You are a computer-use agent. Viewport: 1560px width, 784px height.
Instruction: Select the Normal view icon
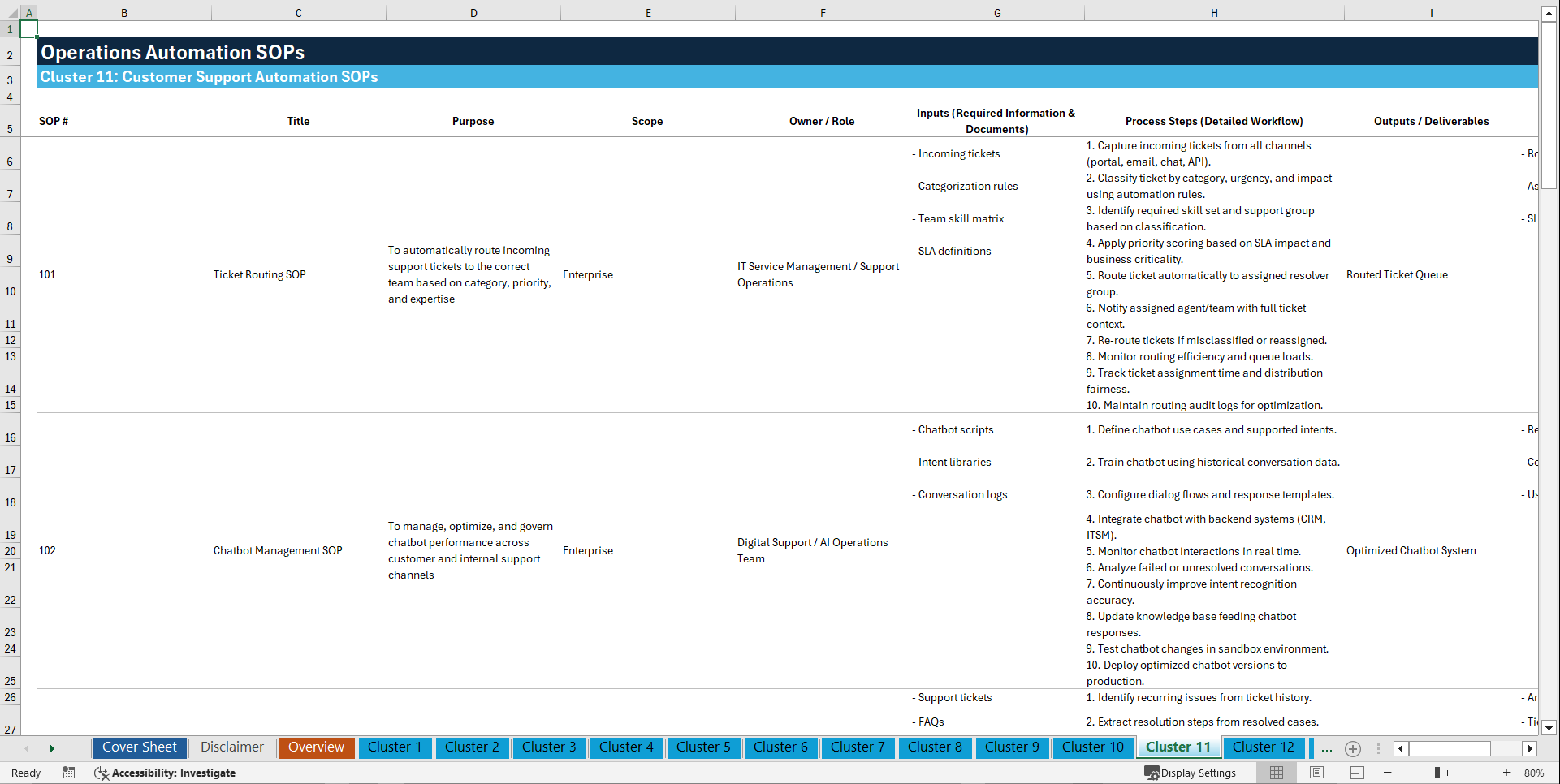point(1277,773)
